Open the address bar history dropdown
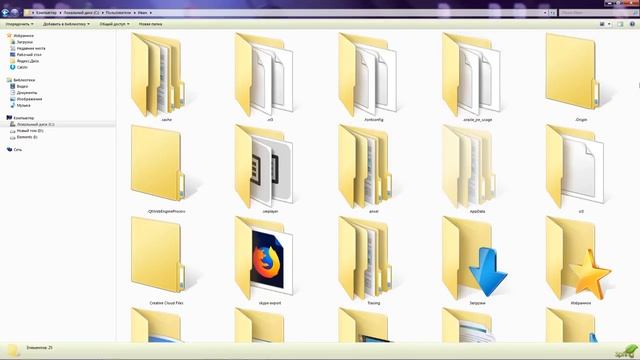This screenshot has width=640, height=360. (545, 13)
